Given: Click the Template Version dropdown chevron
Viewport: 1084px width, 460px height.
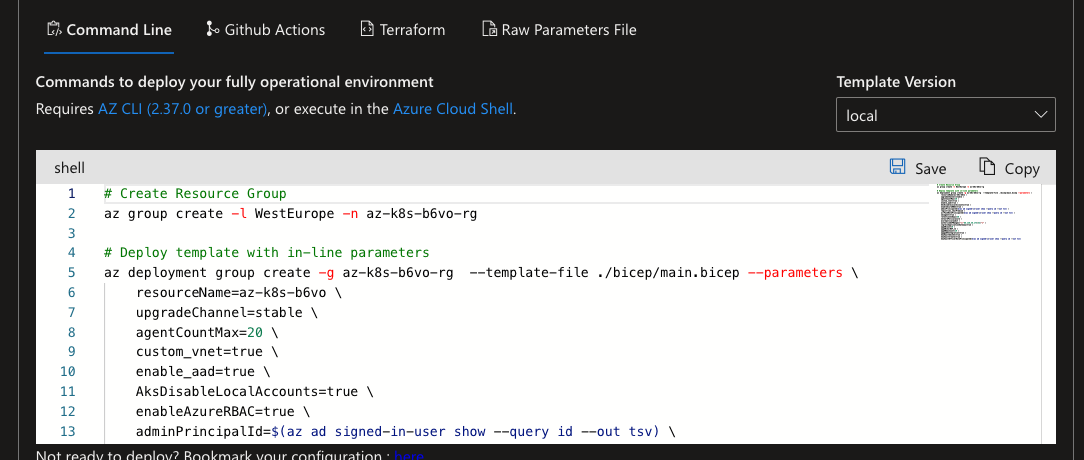Looking at the screenshot, I should [x=1040, y=115].
